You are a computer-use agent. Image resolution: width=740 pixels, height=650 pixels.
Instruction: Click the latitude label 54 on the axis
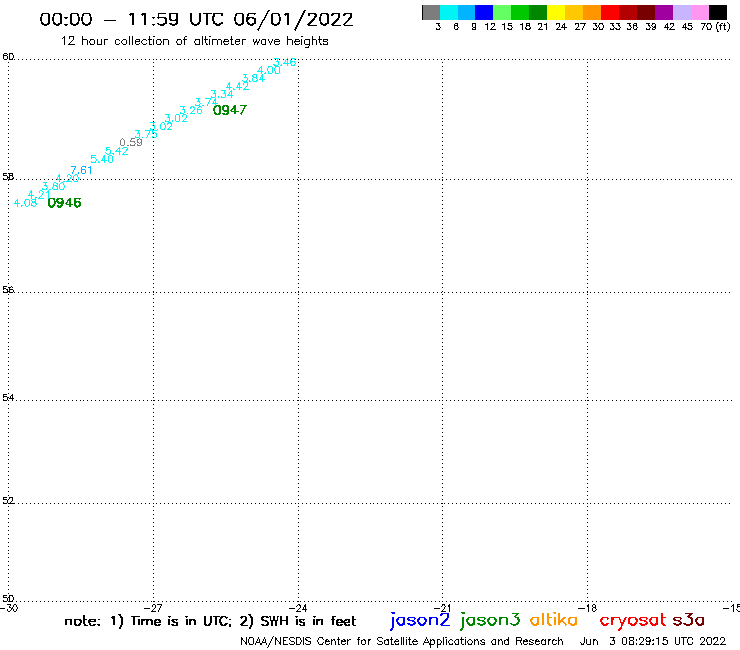coord(8,397)
